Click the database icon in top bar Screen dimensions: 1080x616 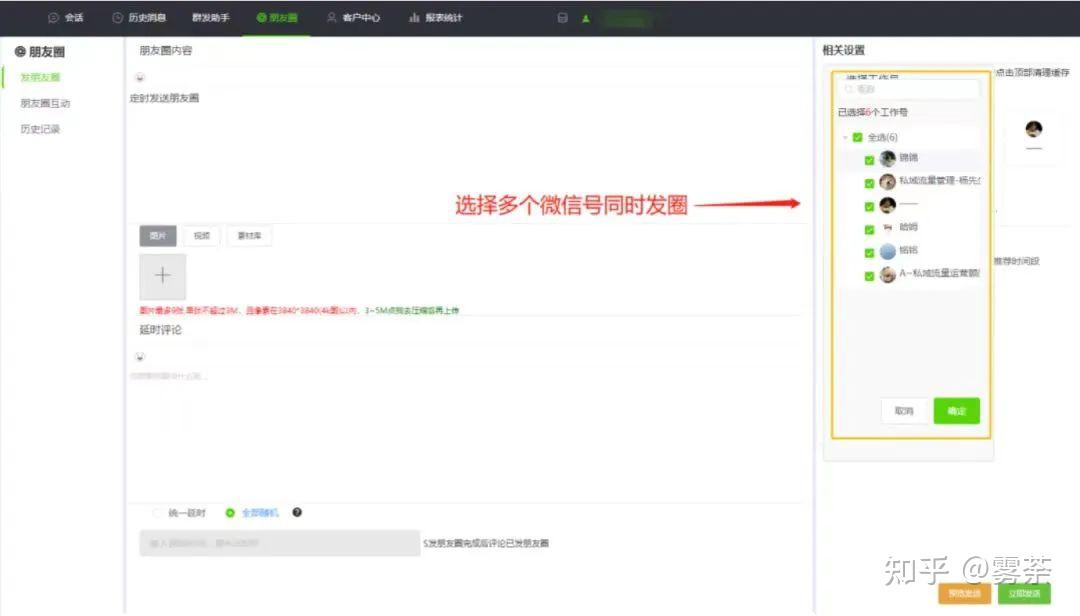[x=563, y=18]
